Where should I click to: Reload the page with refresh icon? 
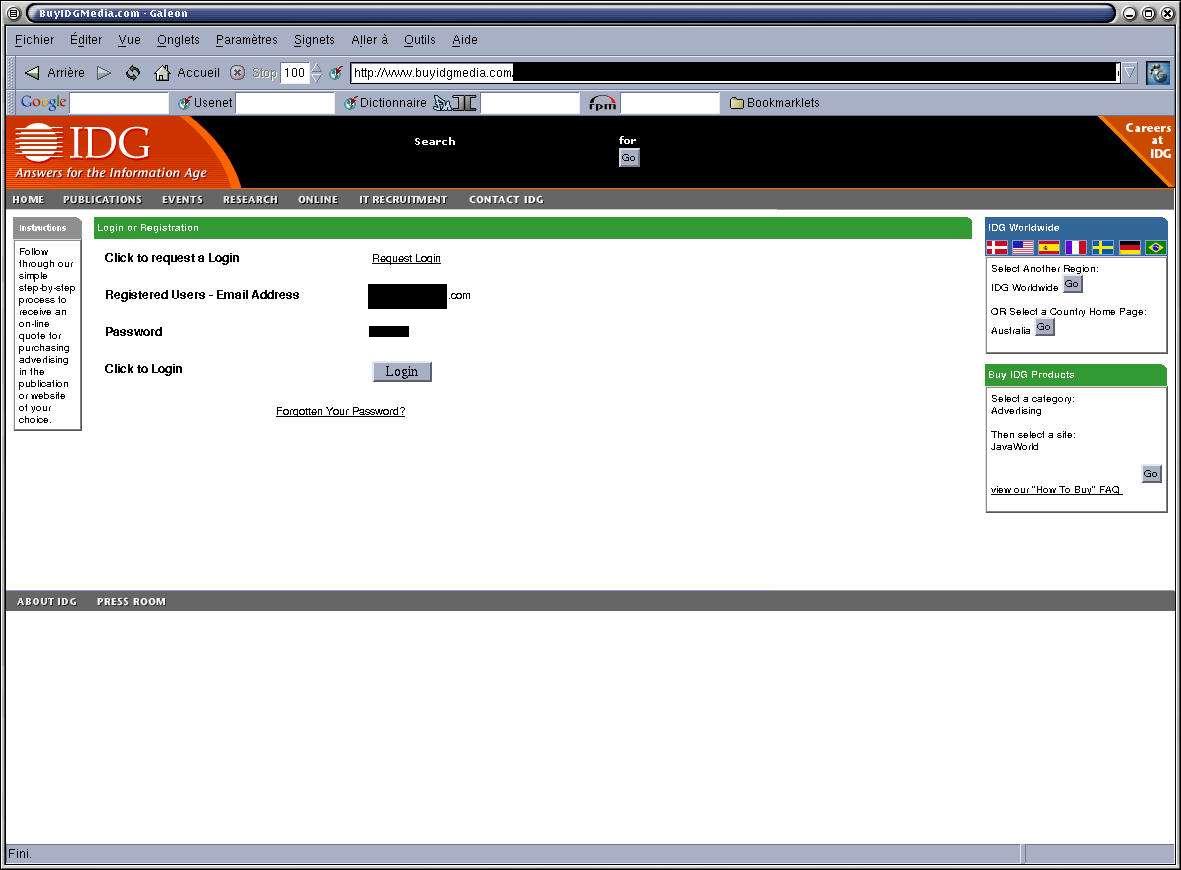(x=133, y=72)
